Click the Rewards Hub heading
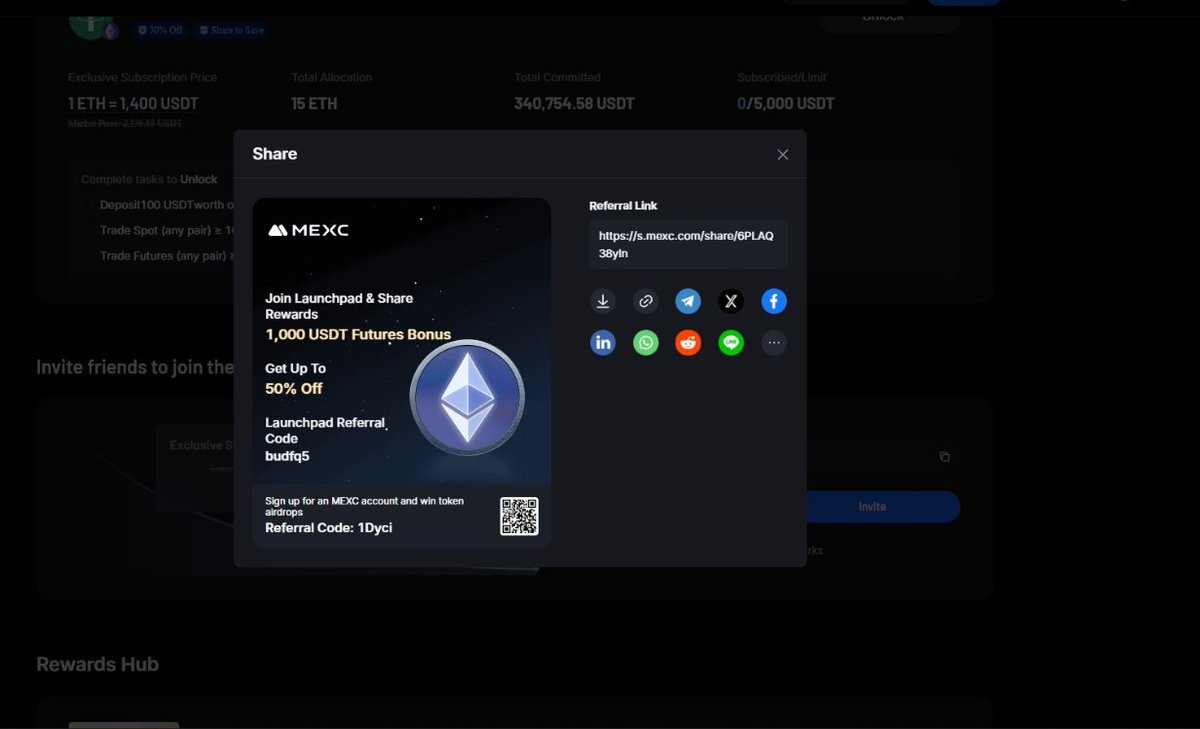The image size is (1200, 729). pos(97,664)
